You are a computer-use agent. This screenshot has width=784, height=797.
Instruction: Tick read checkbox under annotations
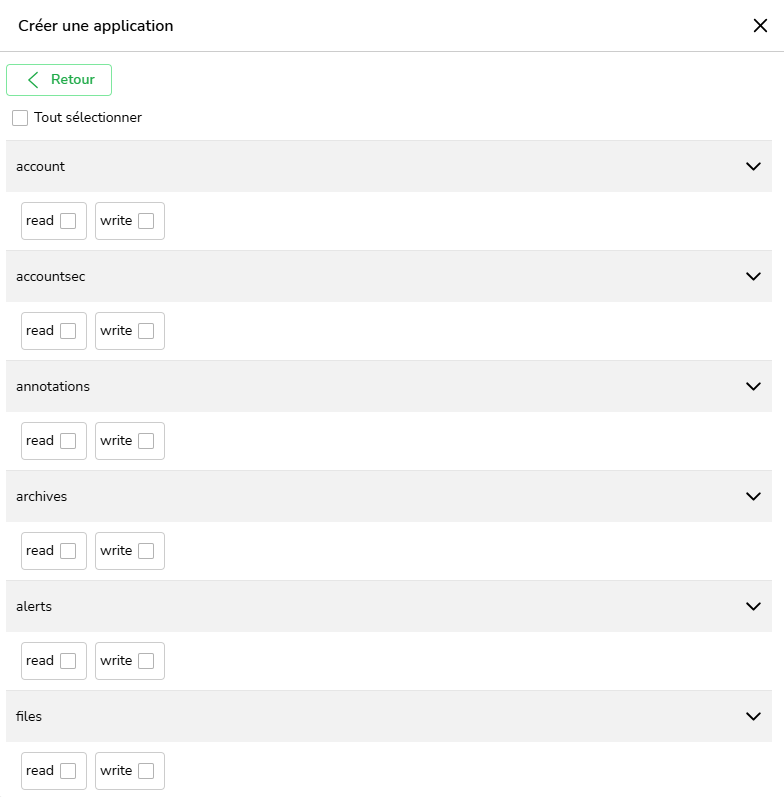(68, 441)
